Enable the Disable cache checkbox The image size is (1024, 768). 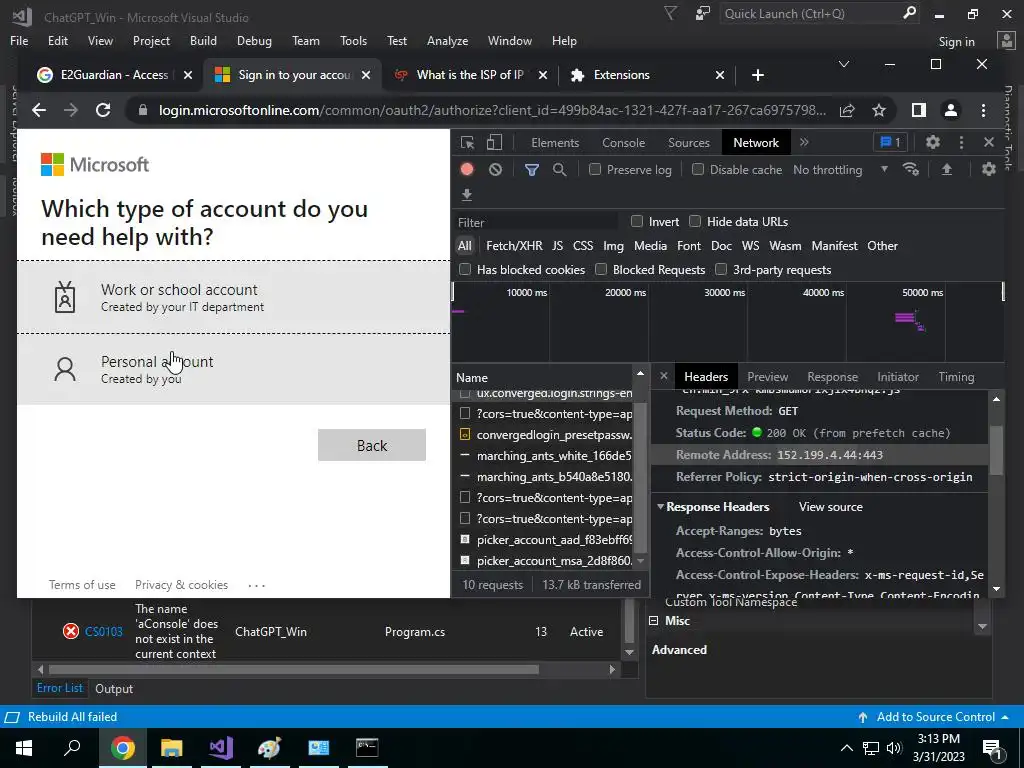pos(697,169)
